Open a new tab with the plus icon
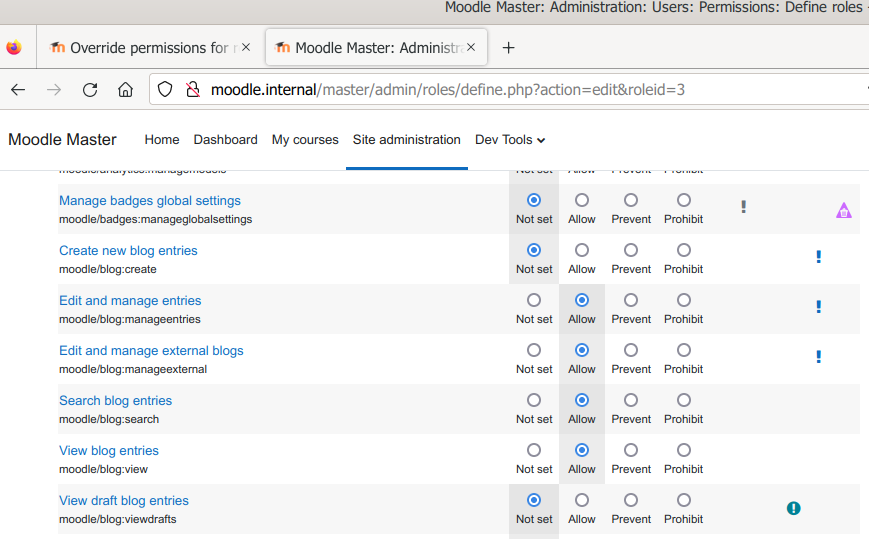Viewport: 869px width, 539px height. 508,48
